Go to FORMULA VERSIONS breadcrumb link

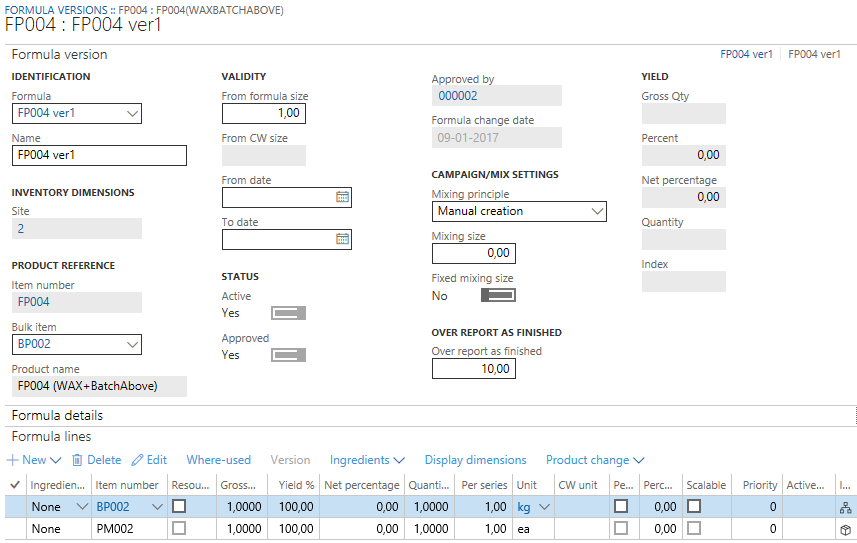(56, 10)
